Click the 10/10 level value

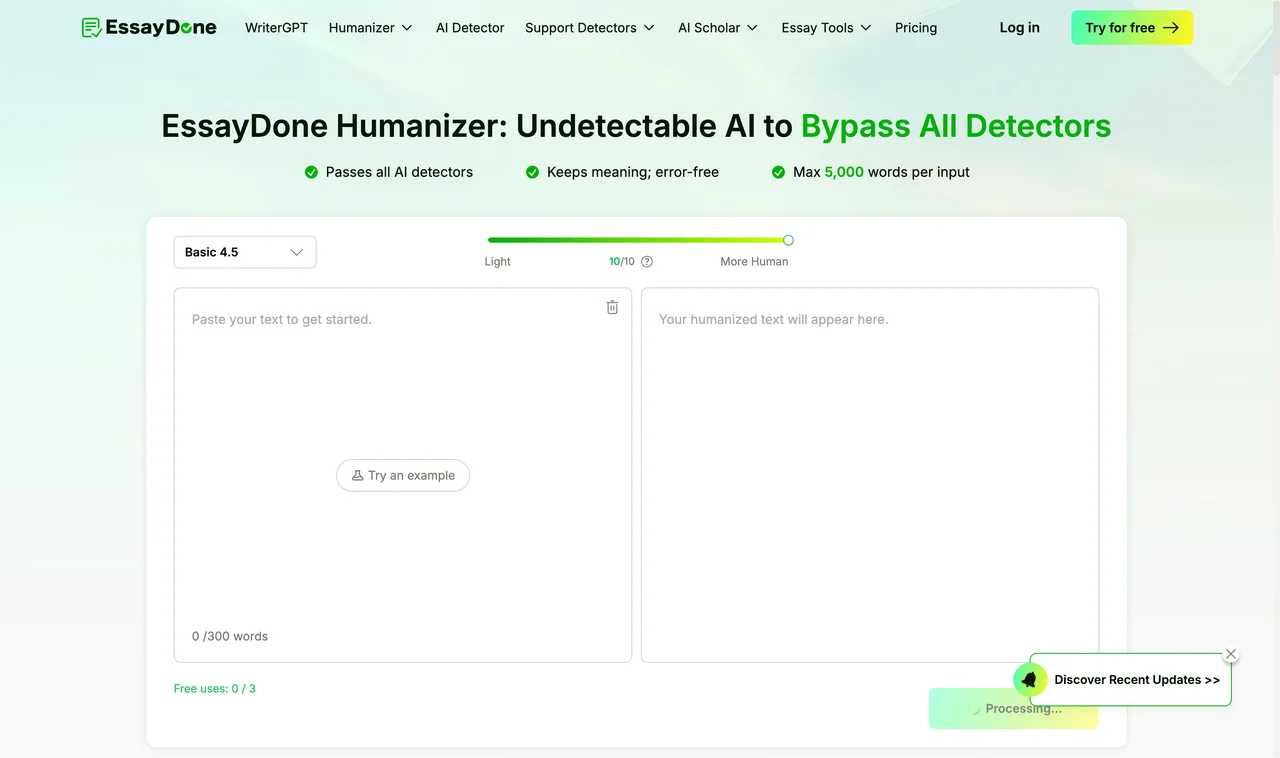point(622,262)
